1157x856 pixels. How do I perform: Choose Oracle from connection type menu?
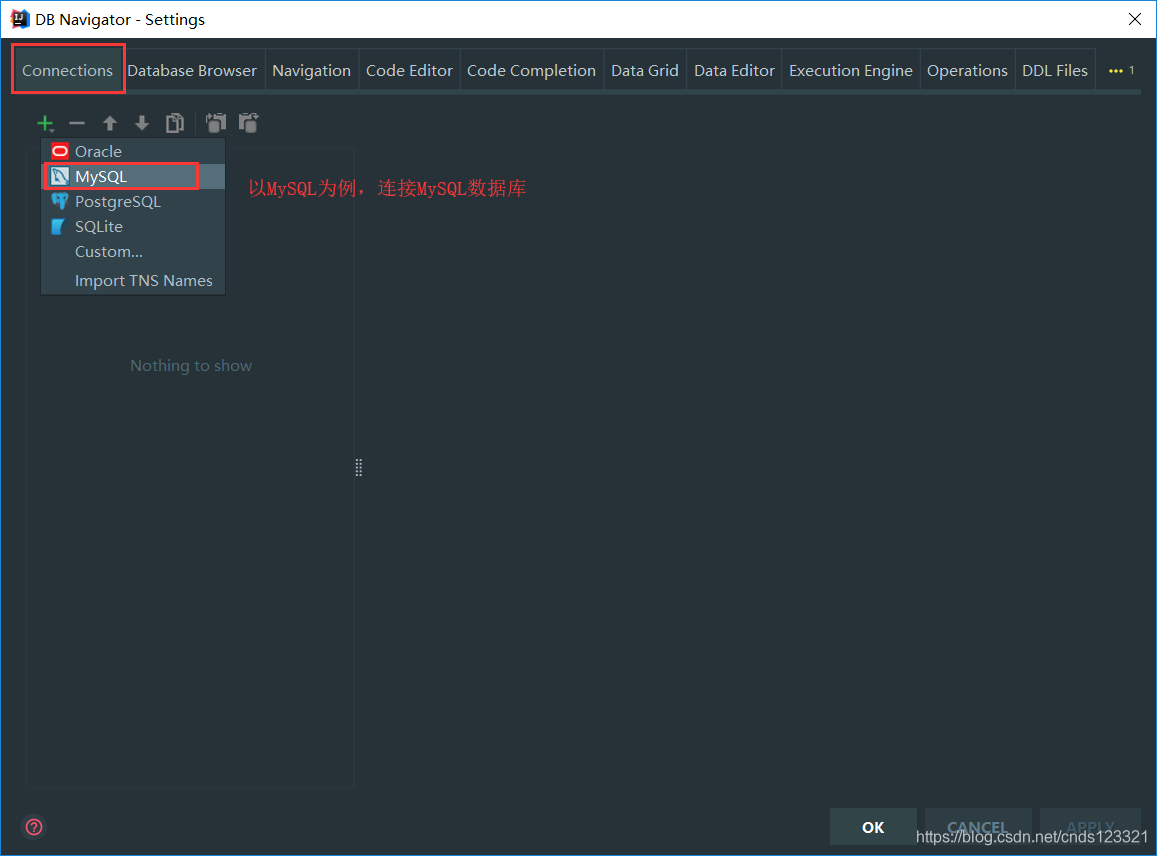click(134, 151)
